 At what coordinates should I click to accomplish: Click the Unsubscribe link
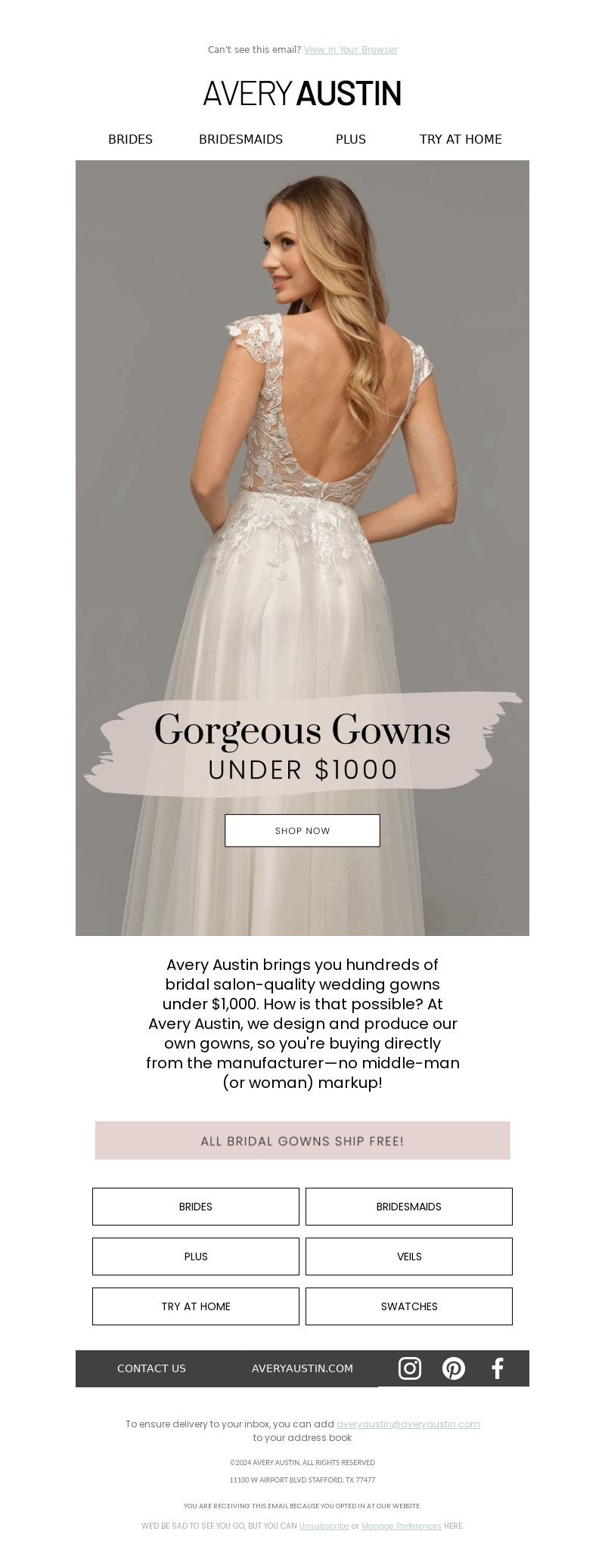click(x=324, y=1526)
